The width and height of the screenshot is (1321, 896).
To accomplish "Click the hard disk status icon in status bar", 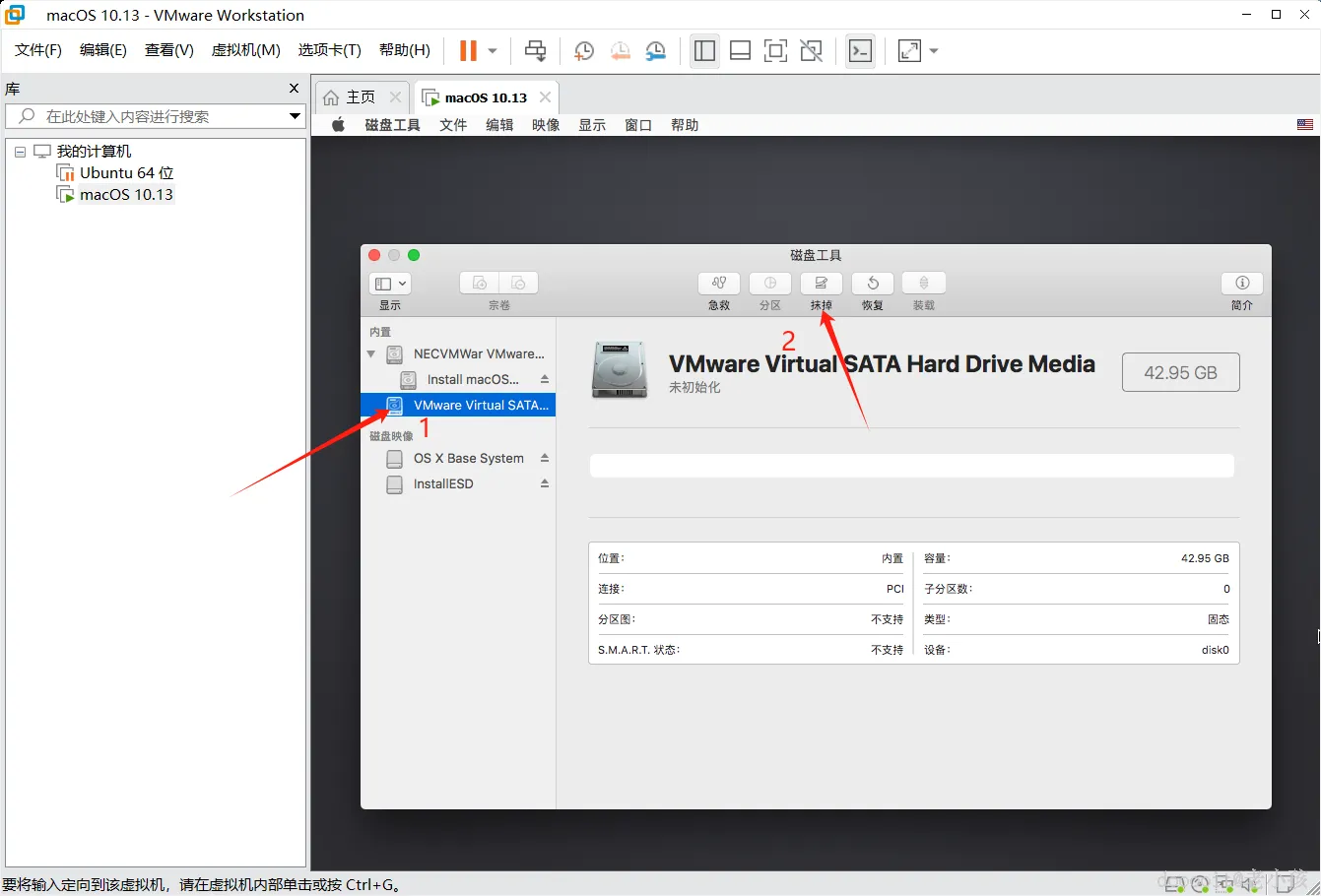I will coord(1174,884).
